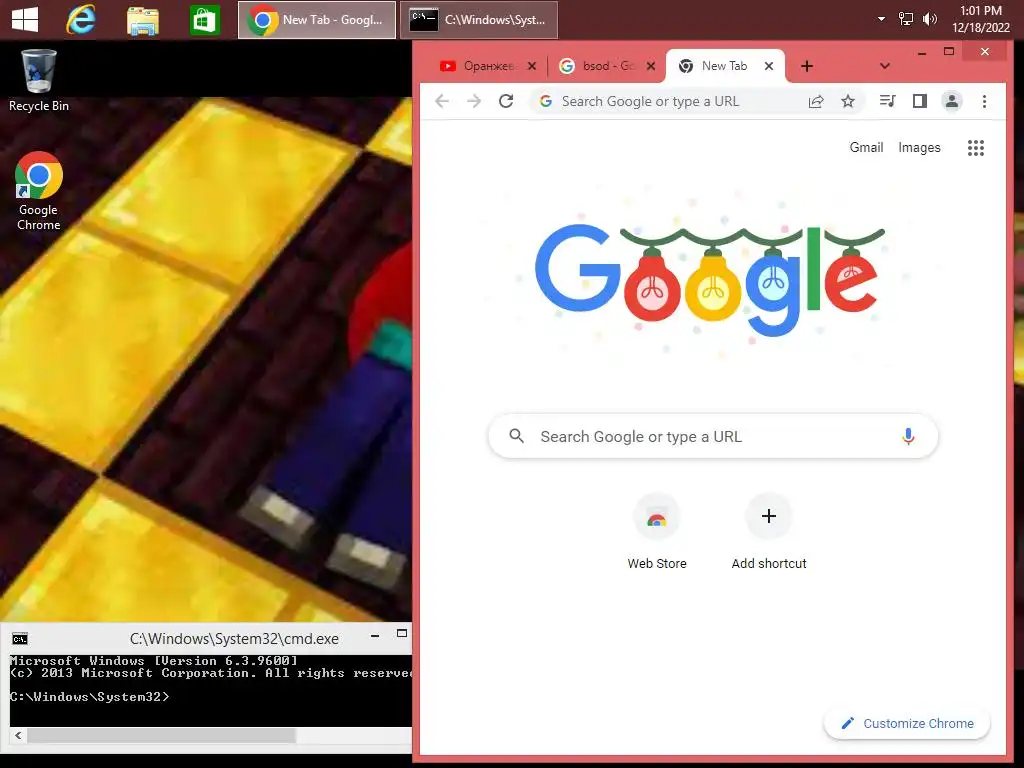Open network status tray icon
The width and height of the screenshot is (1024, 768).
click(x=905, y=19)
